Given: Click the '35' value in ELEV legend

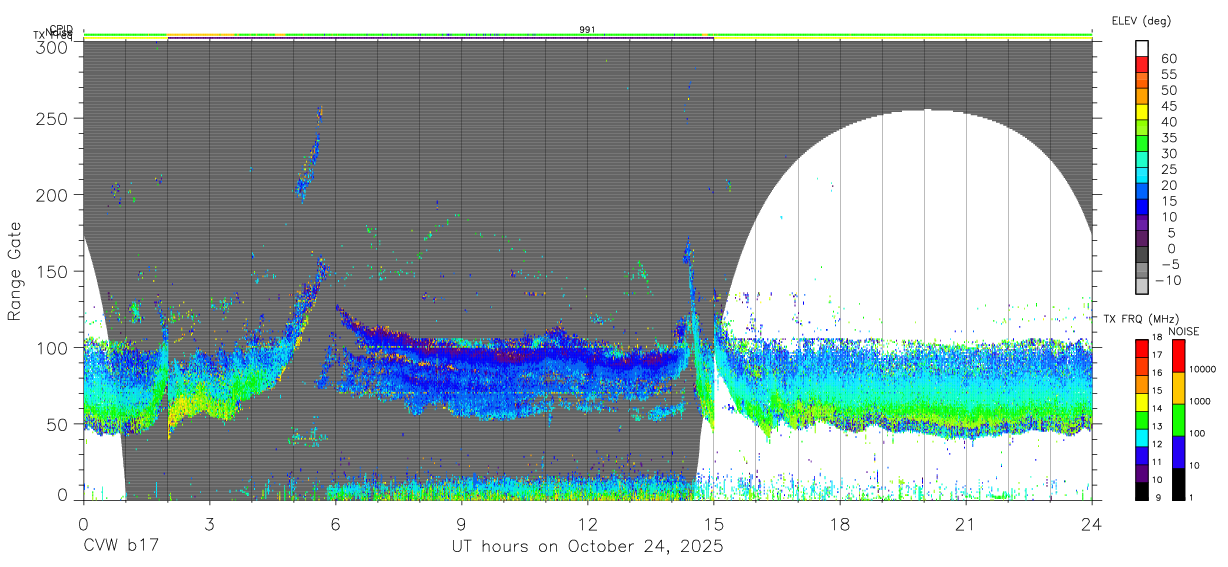Looking at the screenshot, I should pos(1167,138).
